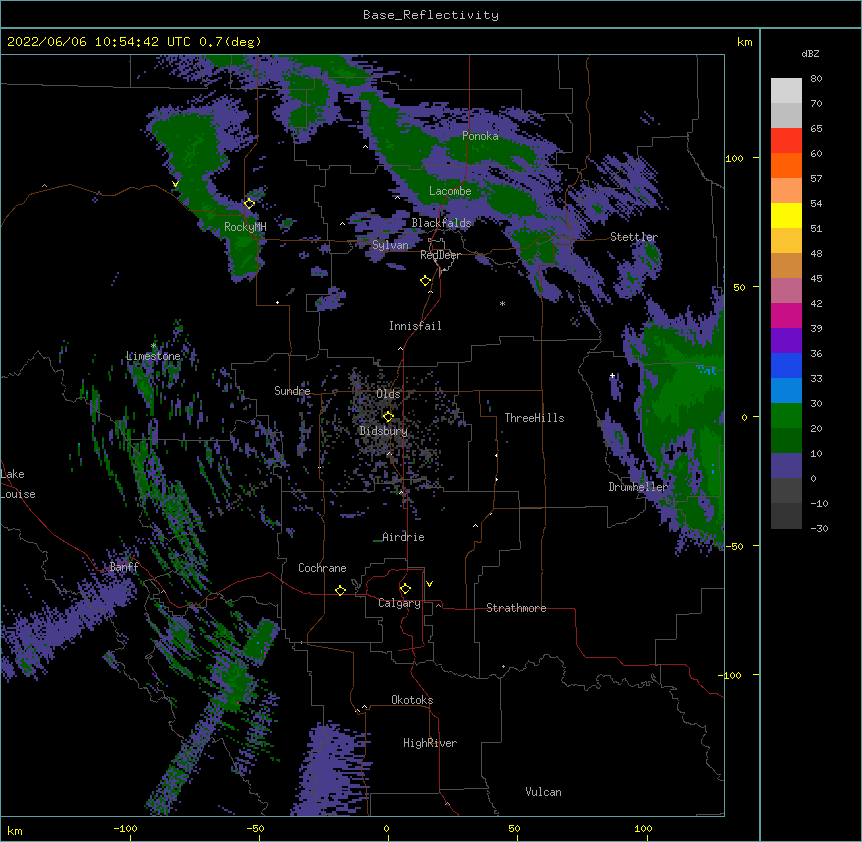Image resolution: width=862 pixels, height=842 pixels.
Task: Select the red 65 dBZ color swatch
Action: tap(786, 140)
